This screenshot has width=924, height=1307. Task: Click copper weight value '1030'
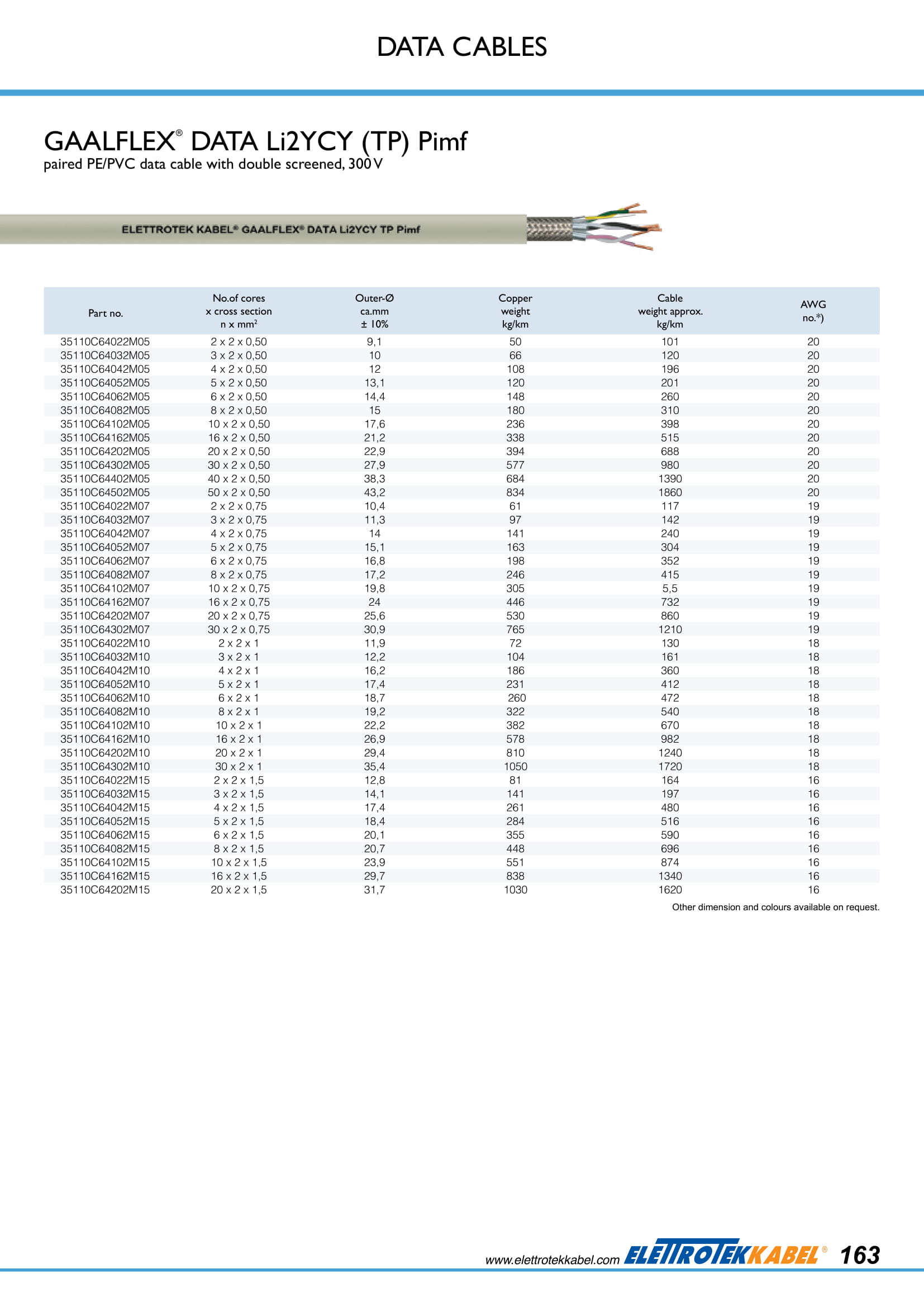point(516,890)
